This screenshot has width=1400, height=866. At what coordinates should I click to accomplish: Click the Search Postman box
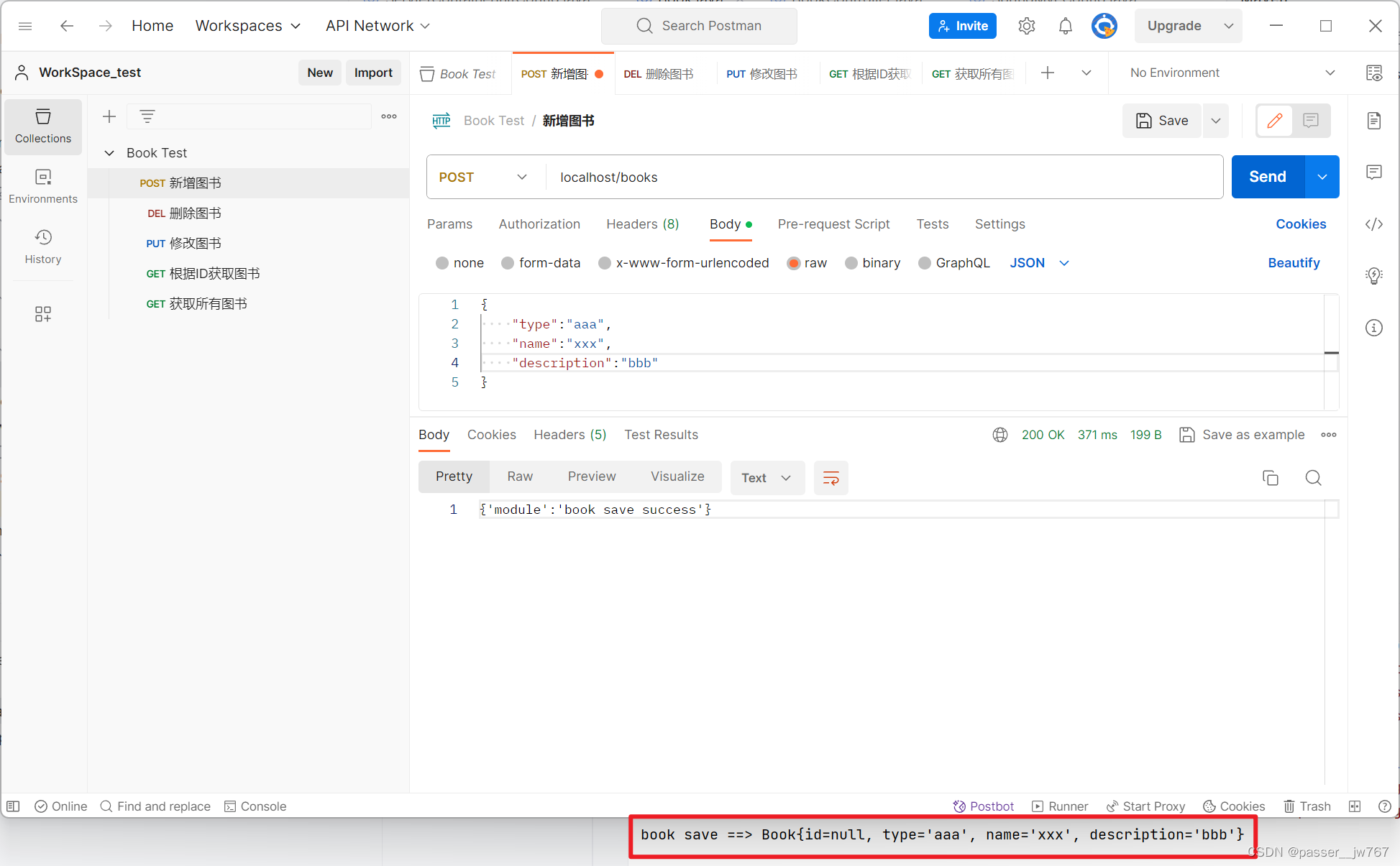(x=699, y=26)
